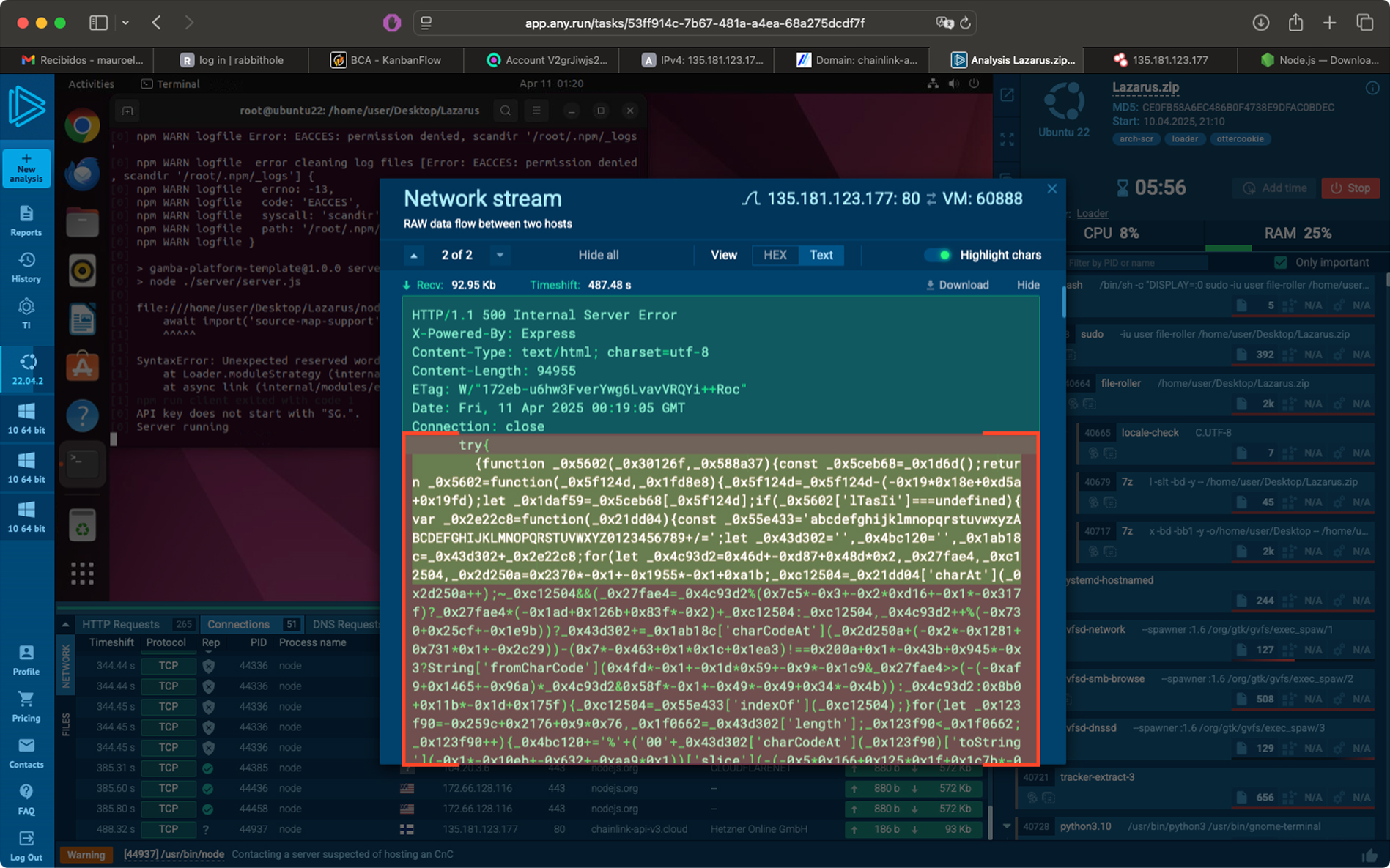Switch stream view to HEX
Image resolution: width=1390 pixels, height=868 pixels.
[x=775, y=255]
